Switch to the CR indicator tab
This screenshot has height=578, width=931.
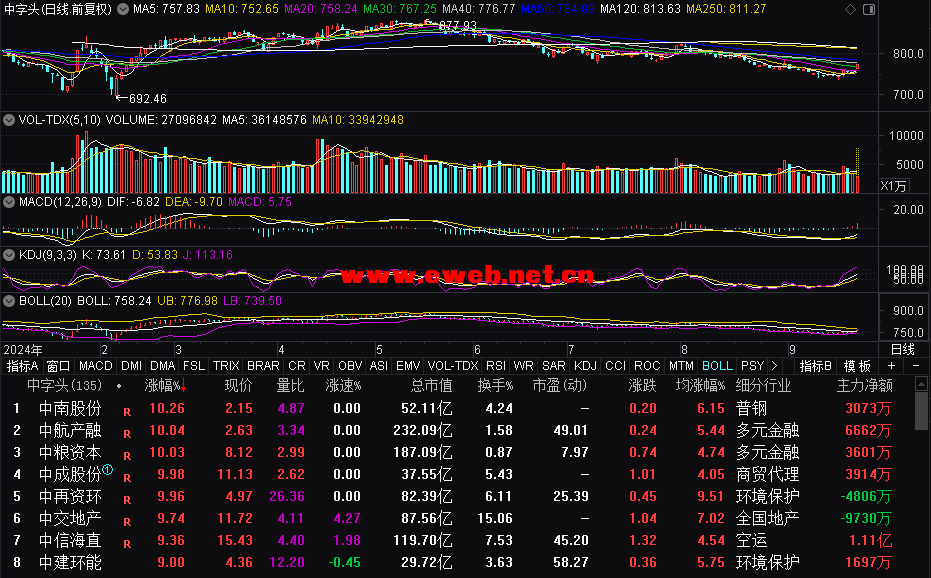pyautogui.click(x=296, y=366)
